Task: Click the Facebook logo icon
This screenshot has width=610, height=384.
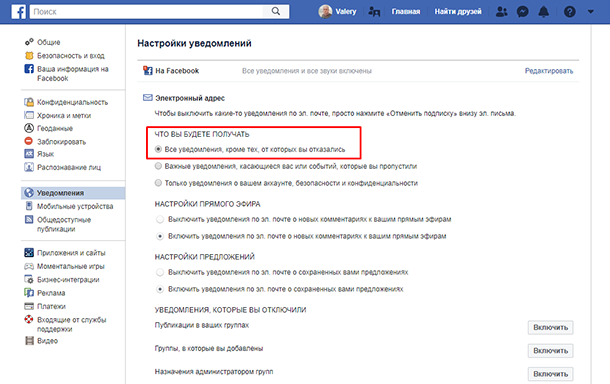Action: [18, 12]
